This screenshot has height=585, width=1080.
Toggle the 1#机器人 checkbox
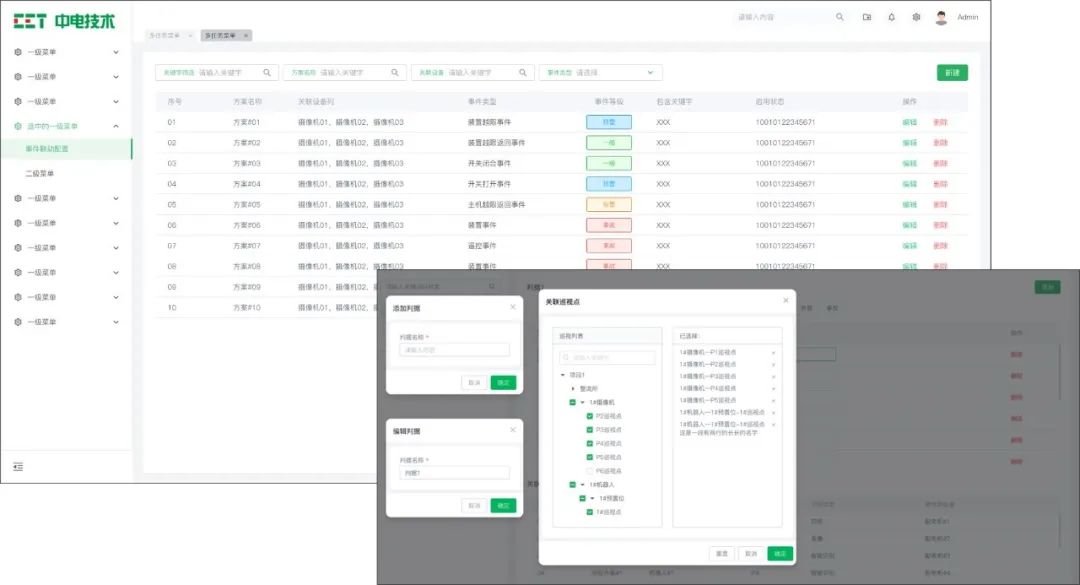coord(572,484)
